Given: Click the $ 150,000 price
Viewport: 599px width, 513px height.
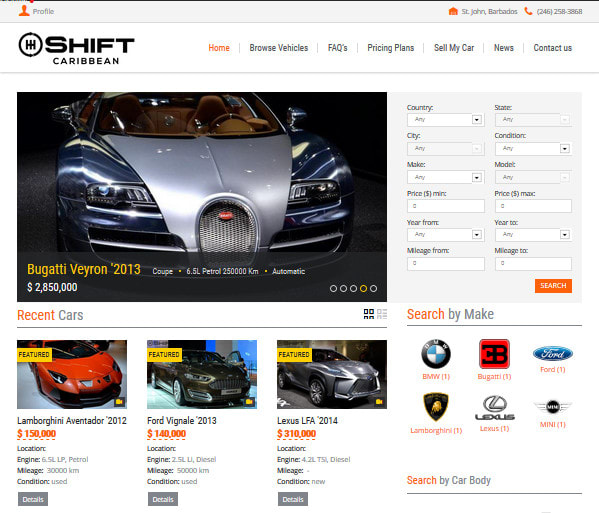Looking at the screenshot, I should click(37, 434).
